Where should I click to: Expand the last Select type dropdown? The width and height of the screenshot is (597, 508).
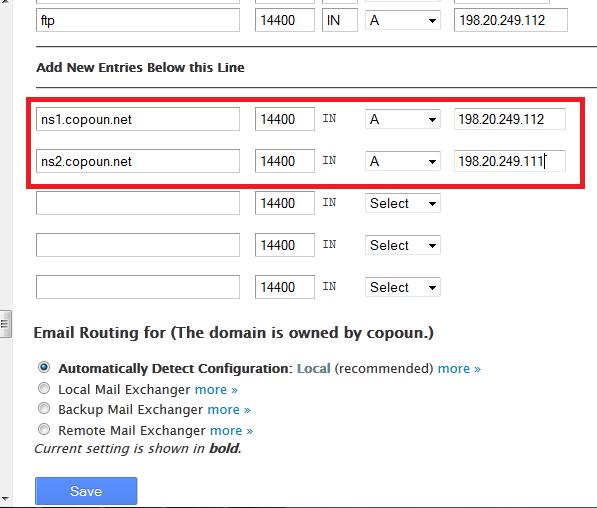[402, 287]
